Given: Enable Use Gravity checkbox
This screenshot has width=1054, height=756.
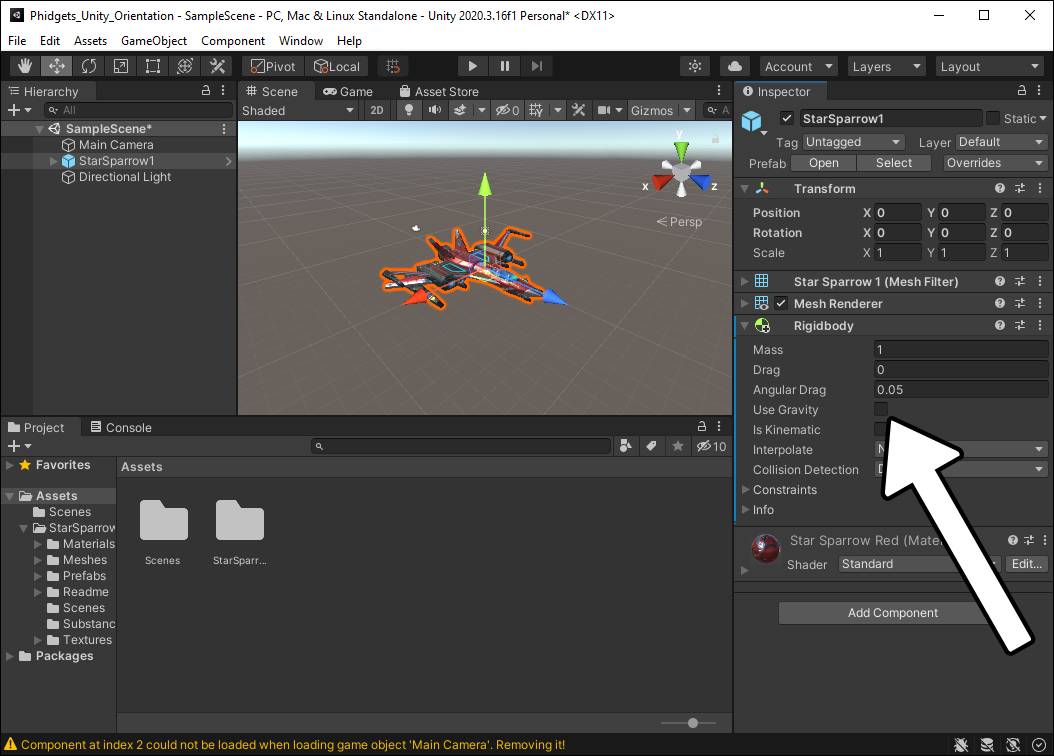Looking at the screenshot, I should pos(881,409).
